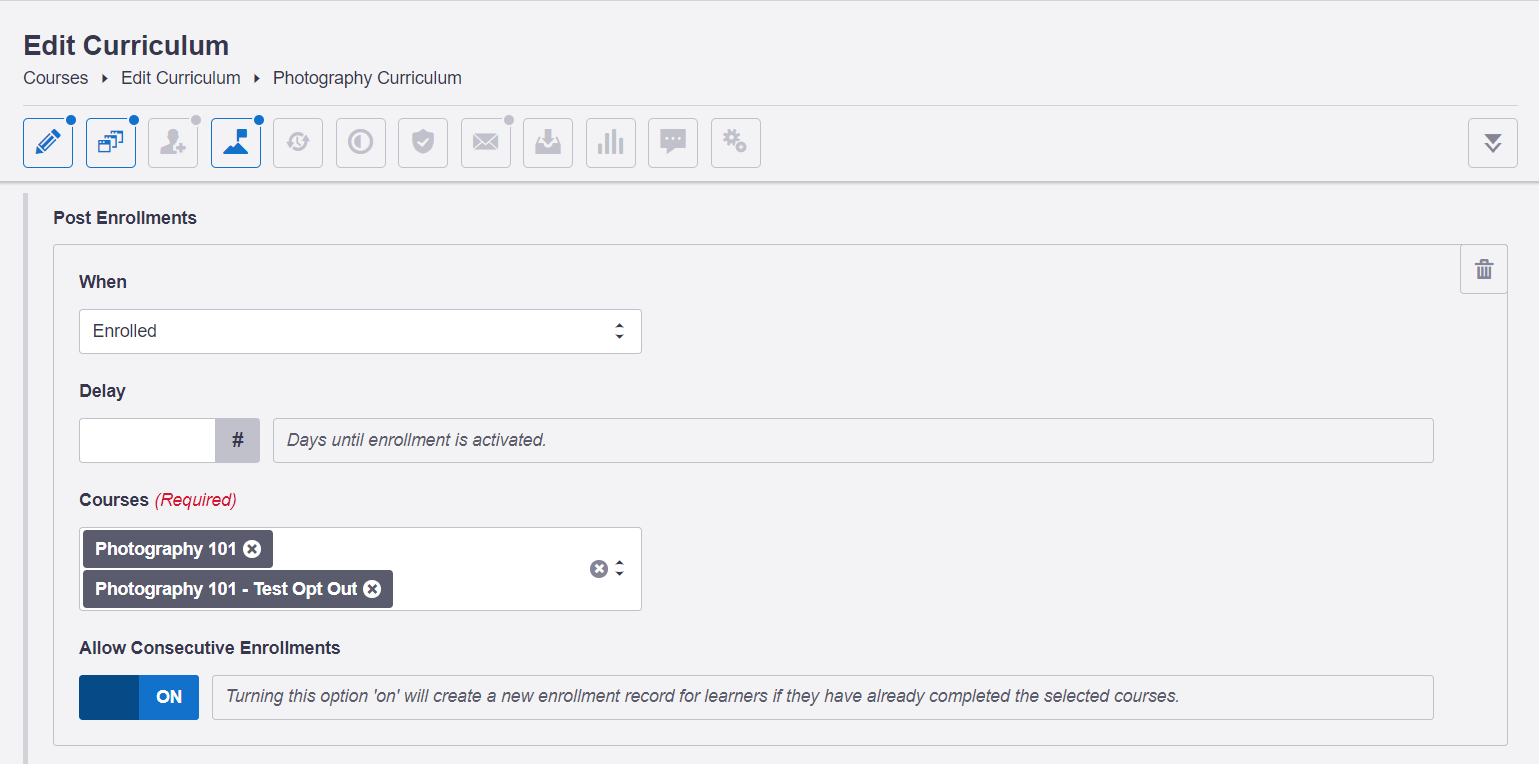The image size is (1539, 764).
Task: Turn off Allow Consecutive Enrollments toggle
Action: (x=139, y=697)
